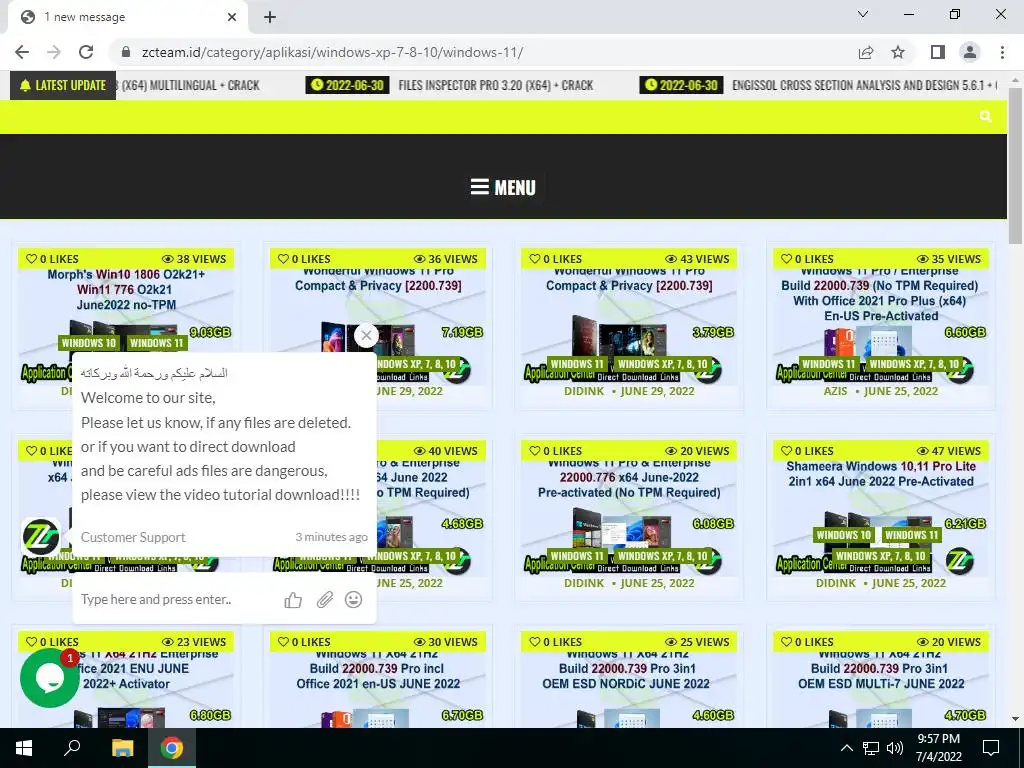Open volume control tray icon
The width and height of the screenshot is (1024, 768).
tap(895, 748)
